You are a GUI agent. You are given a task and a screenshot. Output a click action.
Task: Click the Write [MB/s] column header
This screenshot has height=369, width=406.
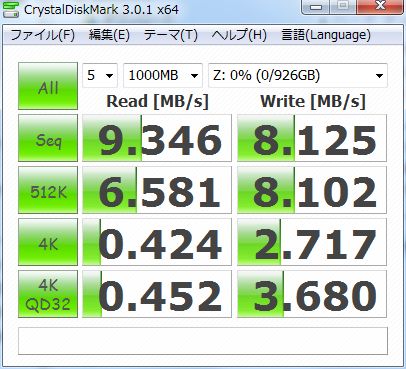(313, 101)
